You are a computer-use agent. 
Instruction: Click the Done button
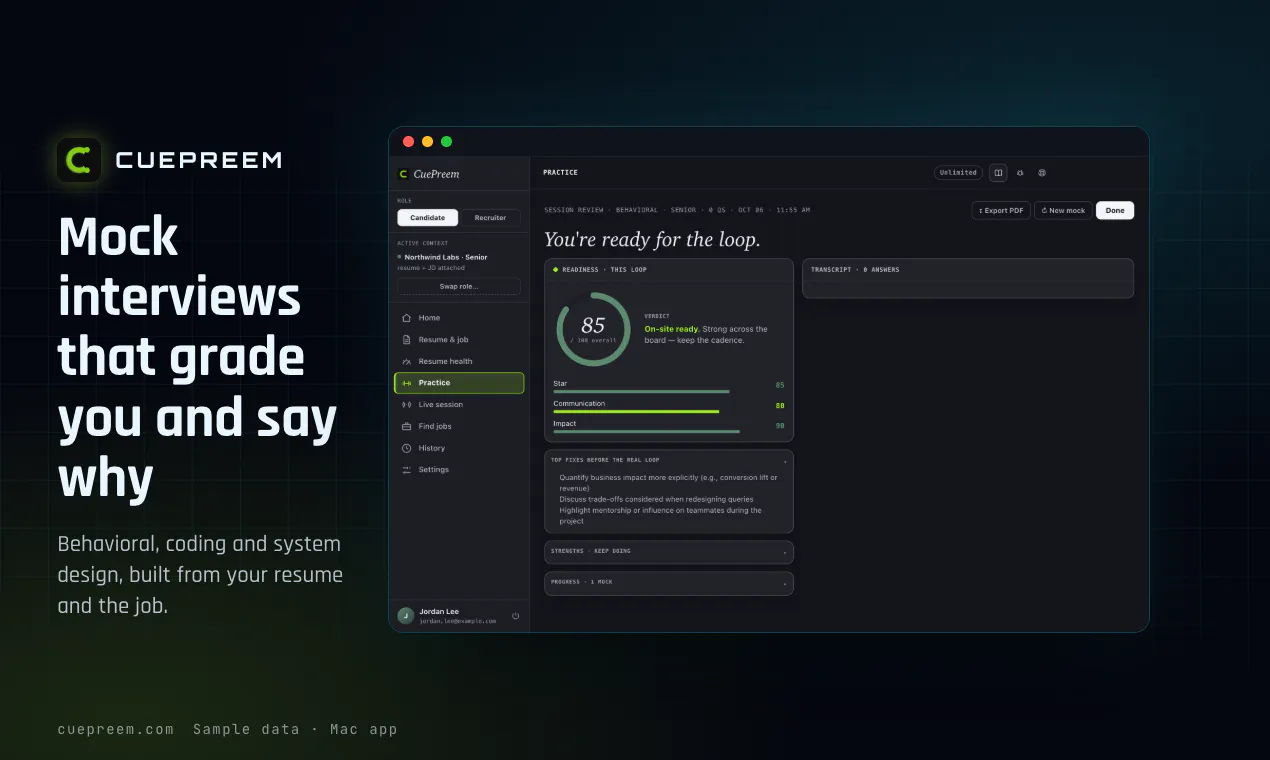[x=1115, y=211]
